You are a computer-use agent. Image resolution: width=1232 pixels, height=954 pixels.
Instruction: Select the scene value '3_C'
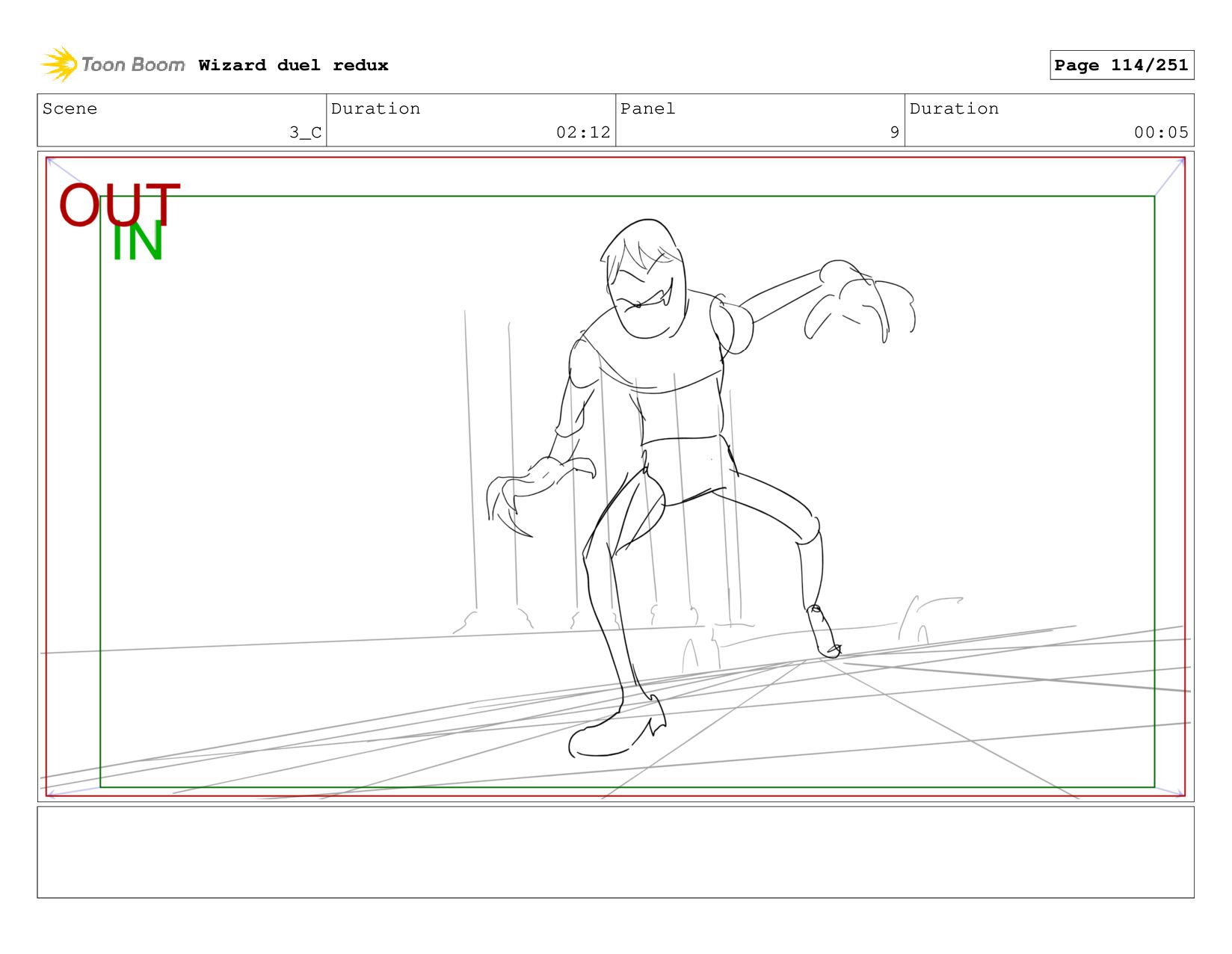pos(305,132)
